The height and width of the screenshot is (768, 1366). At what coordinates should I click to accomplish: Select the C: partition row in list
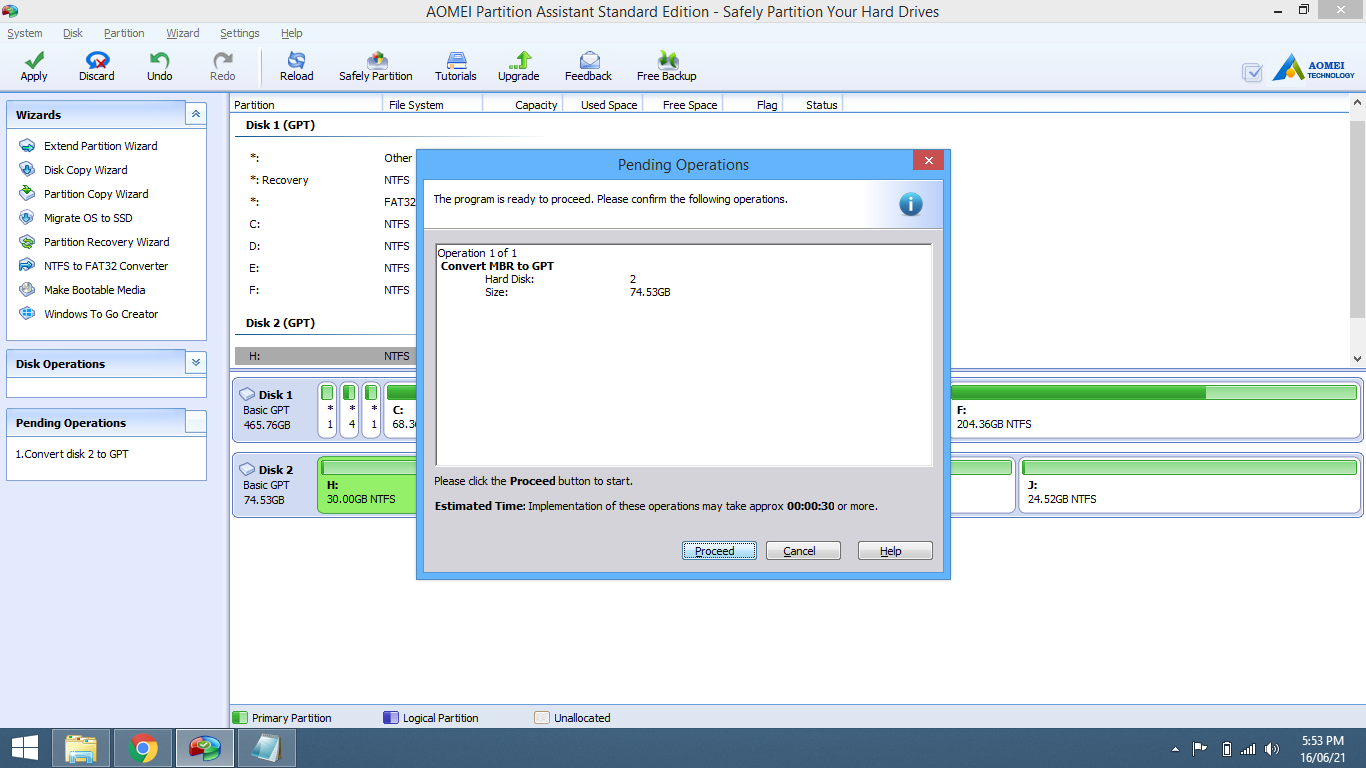point(325,224)
